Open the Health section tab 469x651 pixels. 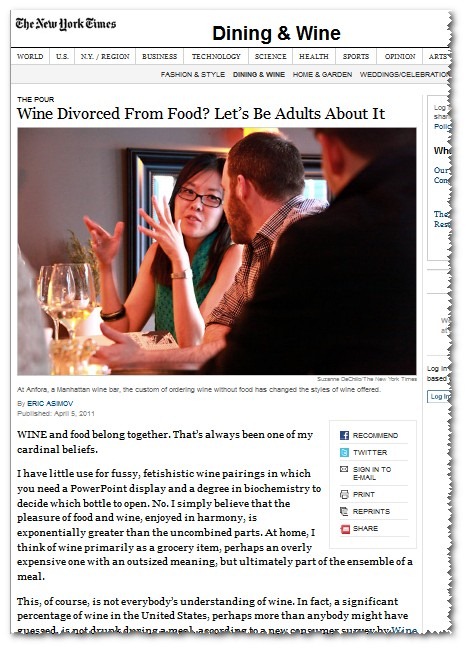(313, 56)
